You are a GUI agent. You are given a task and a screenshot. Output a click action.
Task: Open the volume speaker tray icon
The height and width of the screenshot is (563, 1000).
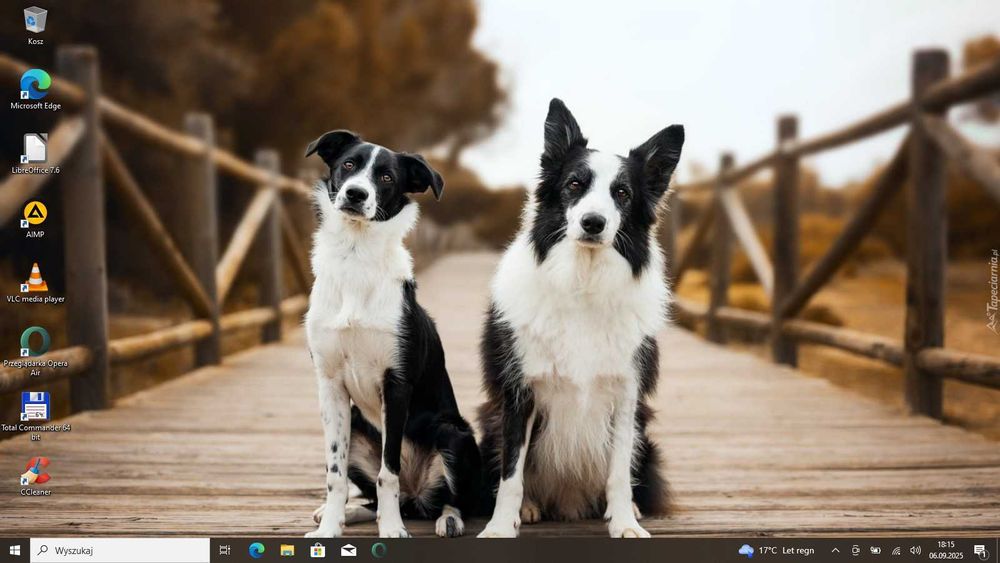tap(916, 550)
